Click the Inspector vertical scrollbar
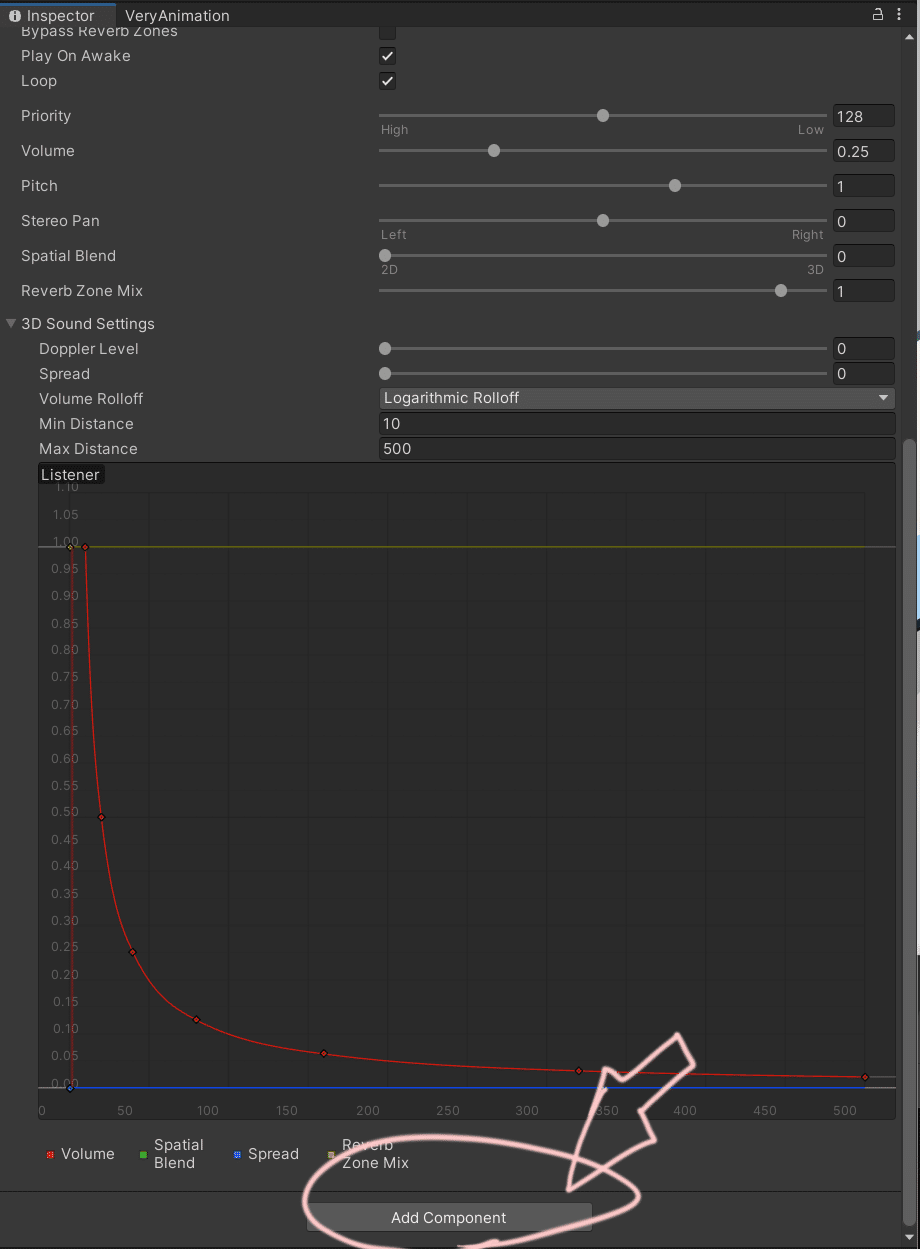The image size is (920, 1249). (x=908, y=830)
